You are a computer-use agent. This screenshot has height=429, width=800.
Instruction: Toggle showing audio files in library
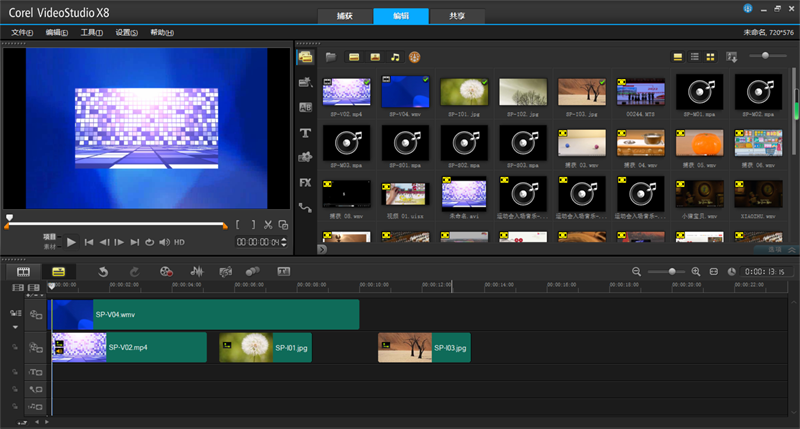pyautogui.click(x=395, y=57)
